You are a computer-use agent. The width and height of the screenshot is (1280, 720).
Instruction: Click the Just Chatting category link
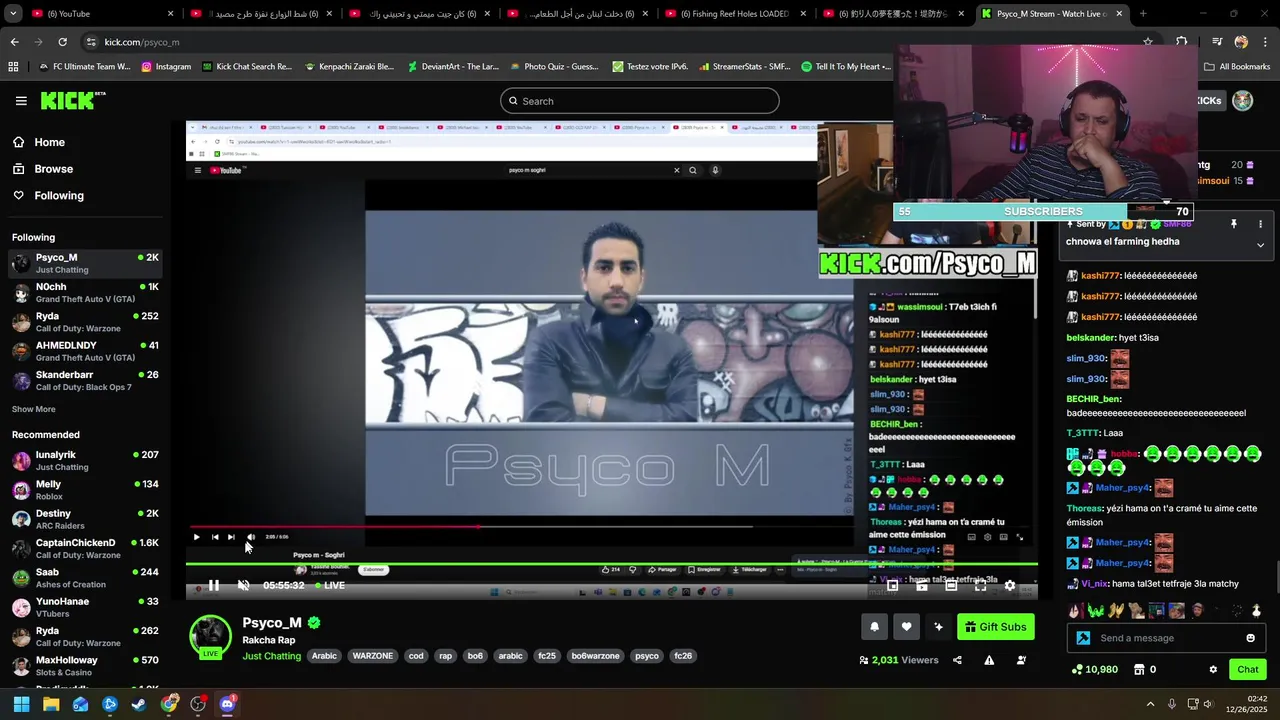271,656
